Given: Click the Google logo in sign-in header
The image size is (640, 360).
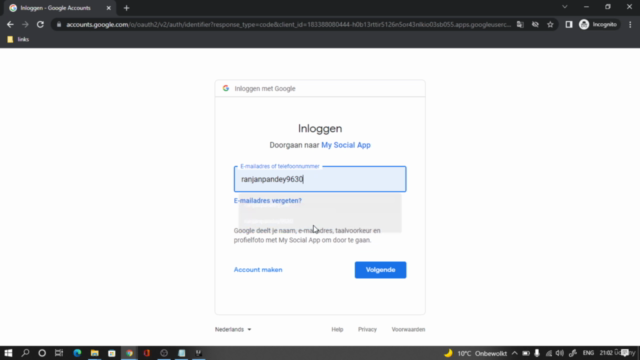Looking at the screenshot, I should tap(226, 88).
